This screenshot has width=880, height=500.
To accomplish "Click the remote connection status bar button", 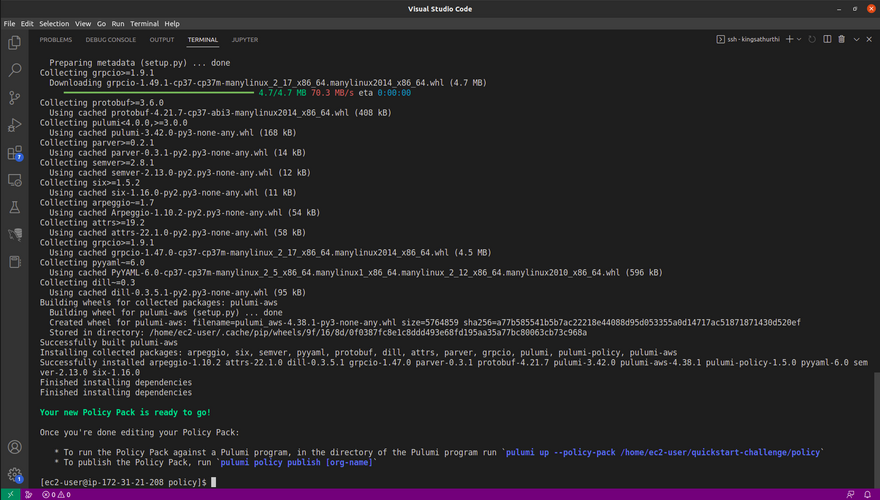I will point(10,494).
